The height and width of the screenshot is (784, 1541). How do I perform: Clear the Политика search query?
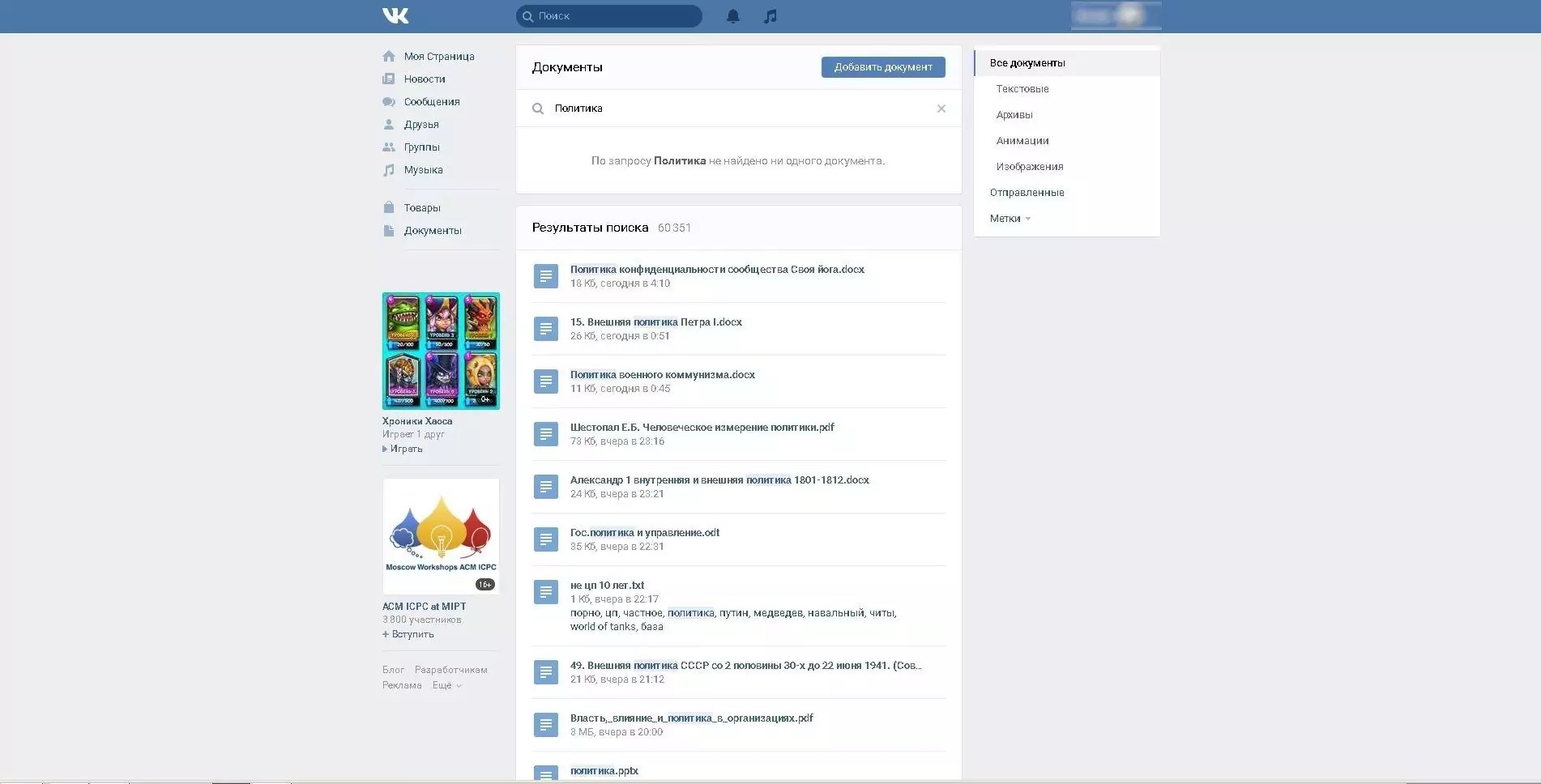941,109
